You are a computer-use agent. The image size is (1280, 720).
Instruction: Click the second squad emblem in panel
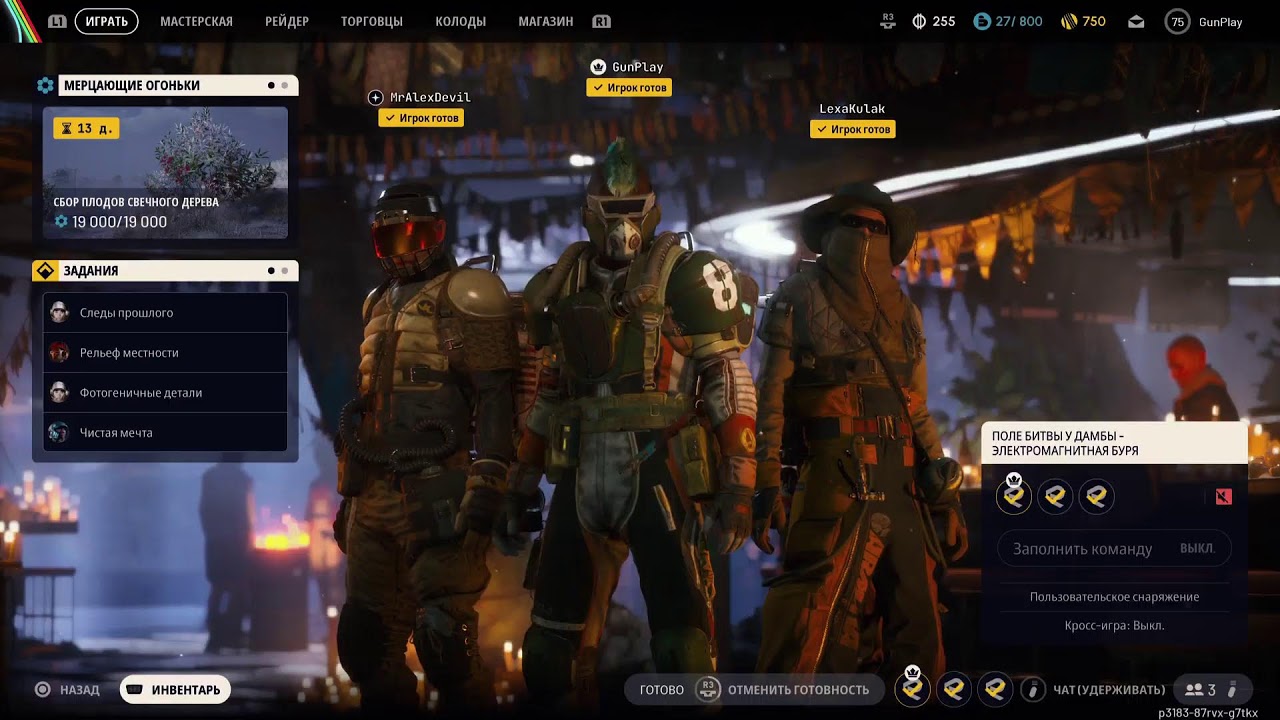pos(1055,496)
